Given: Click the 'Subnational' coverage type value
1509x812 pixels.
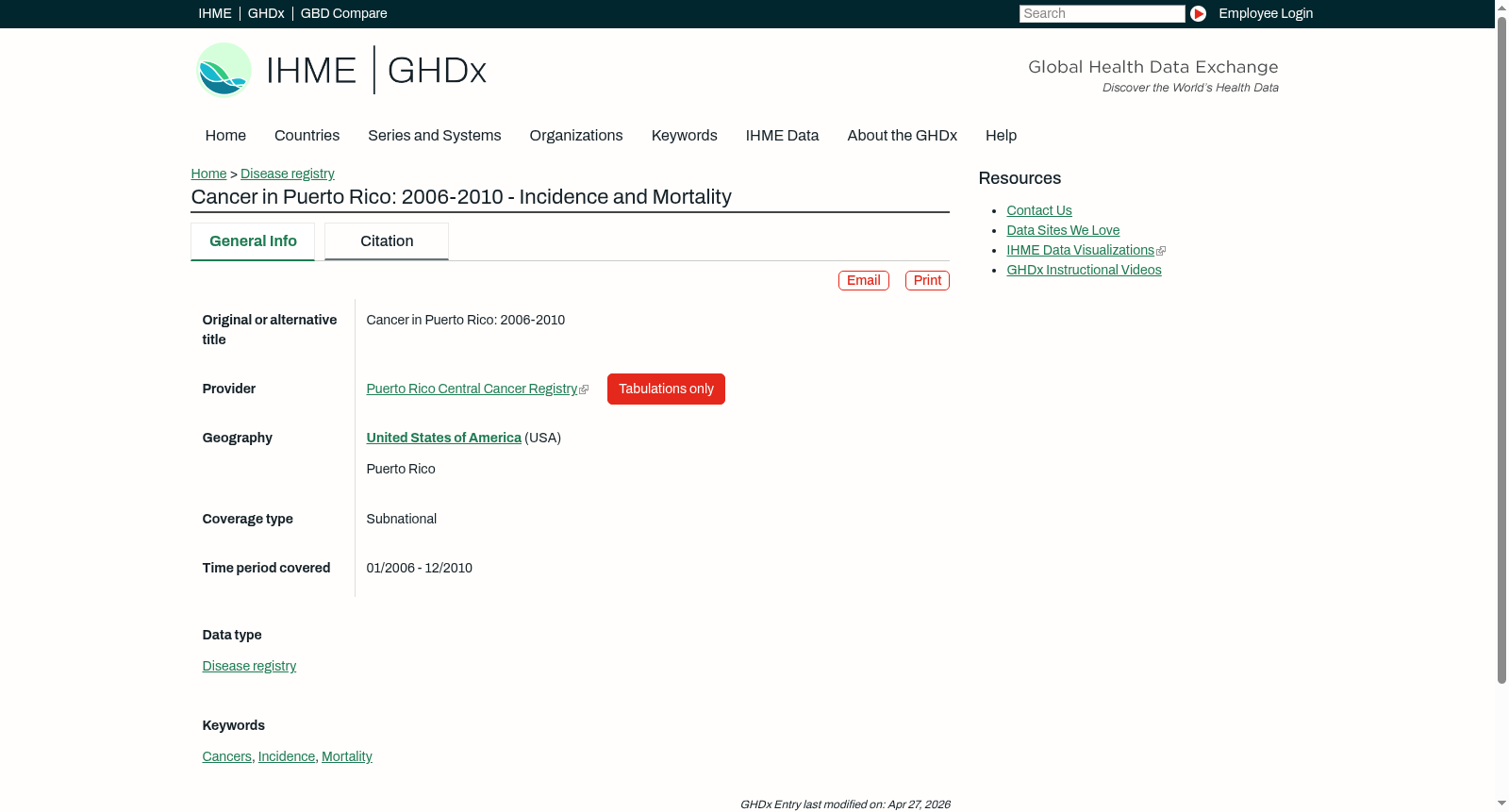Looking at the screenshot, I should 402,520.
